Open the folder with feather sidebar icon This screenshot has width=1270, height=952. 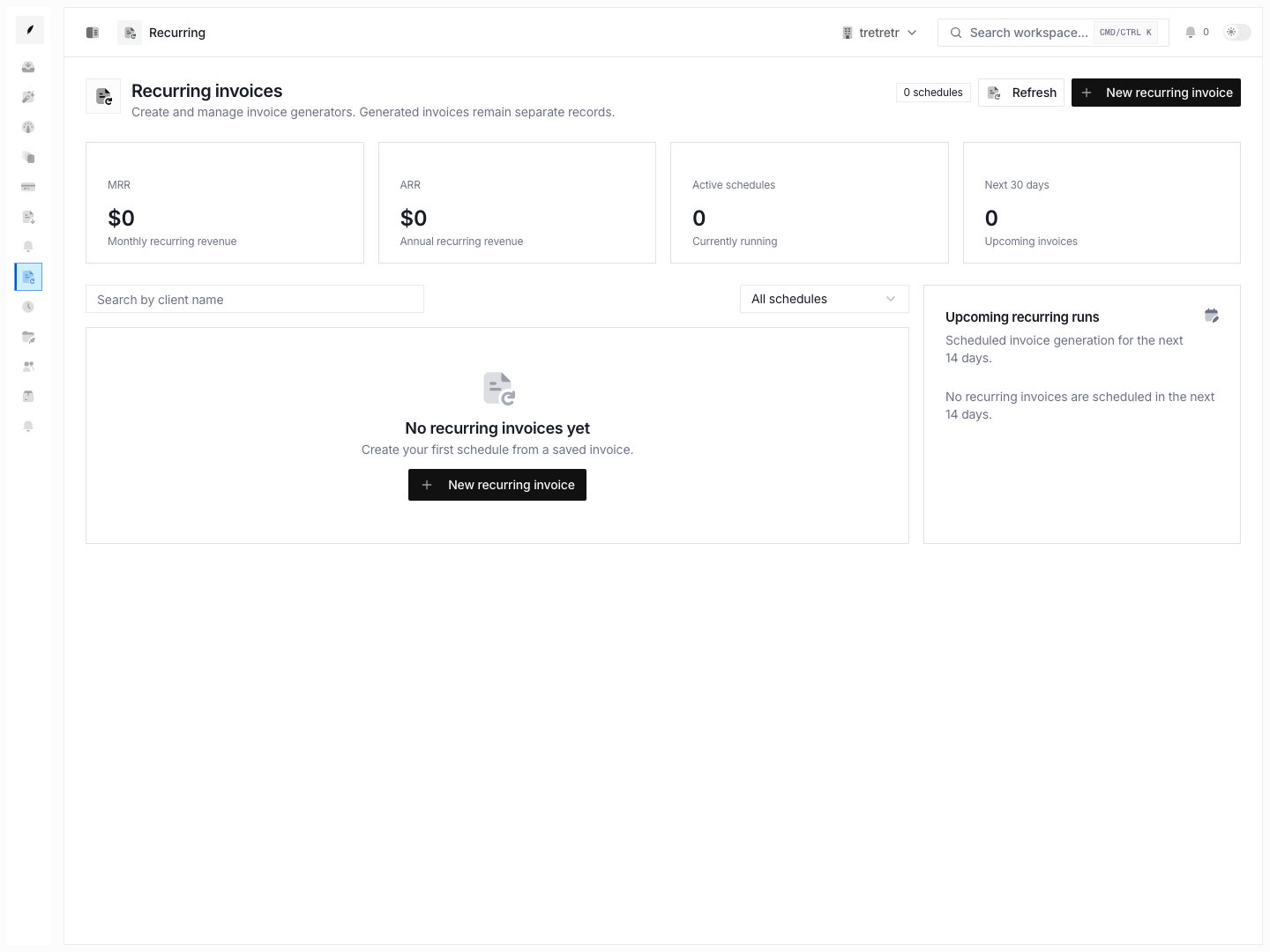pyautogui.click(x=28, y=337)
